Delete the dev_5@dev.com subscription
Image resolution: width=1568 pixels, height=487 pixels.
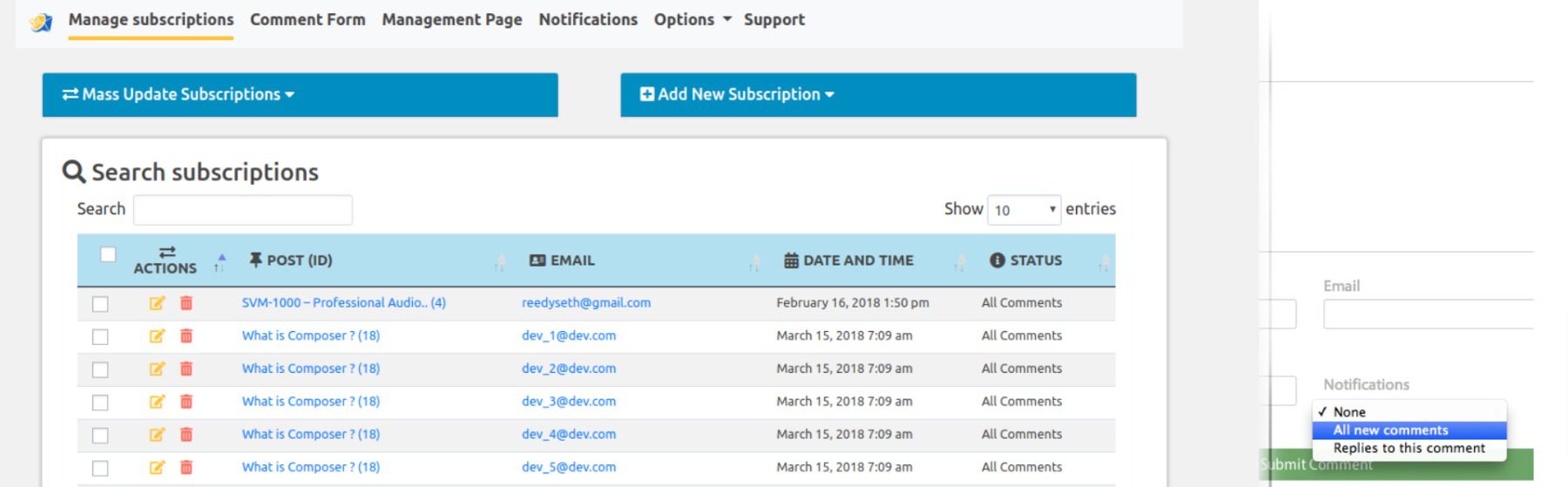[186, 468]
